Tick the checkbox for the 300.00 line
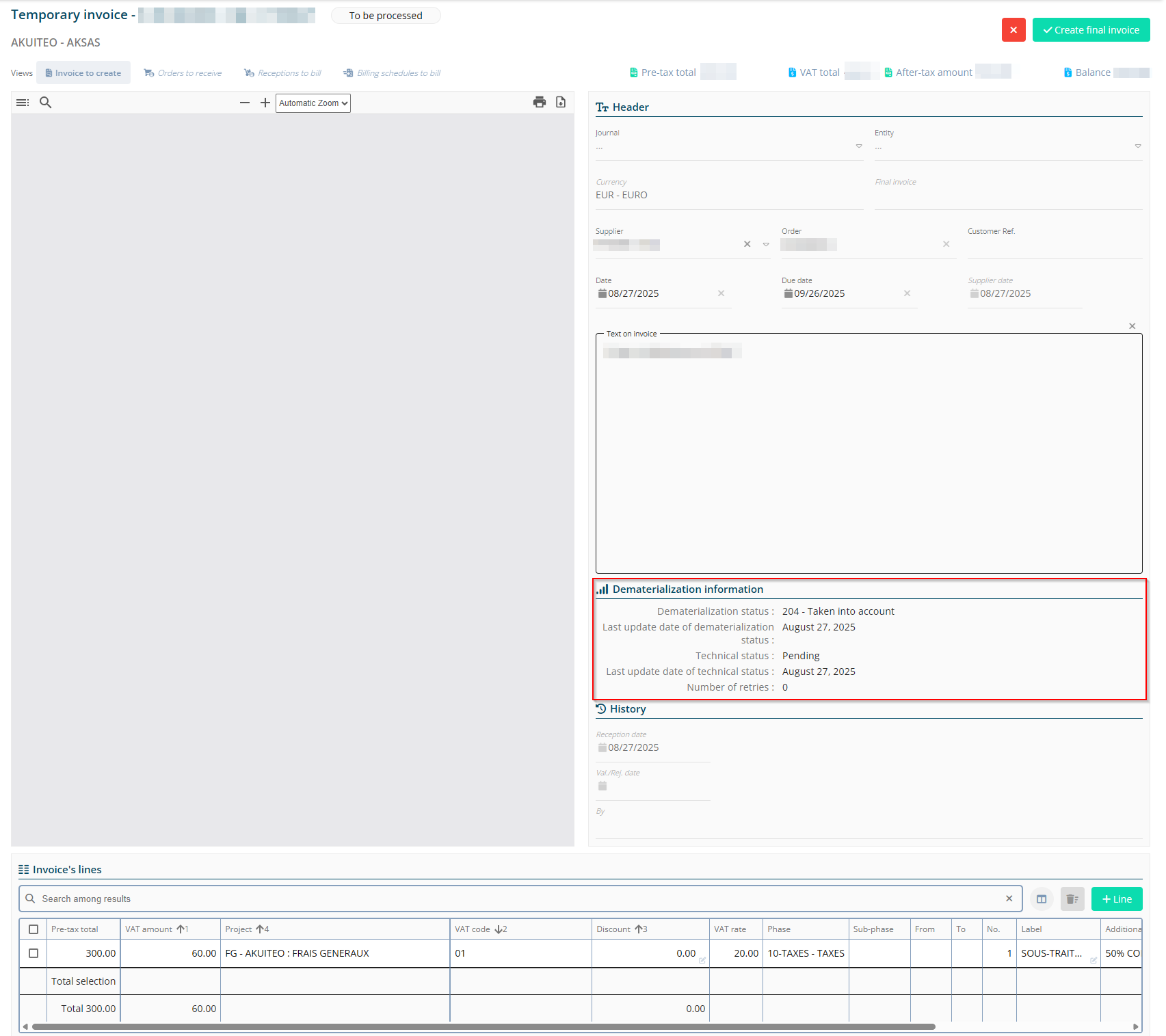The width and height of the screenshot is (1166, 1036). (x=34, y=953)
